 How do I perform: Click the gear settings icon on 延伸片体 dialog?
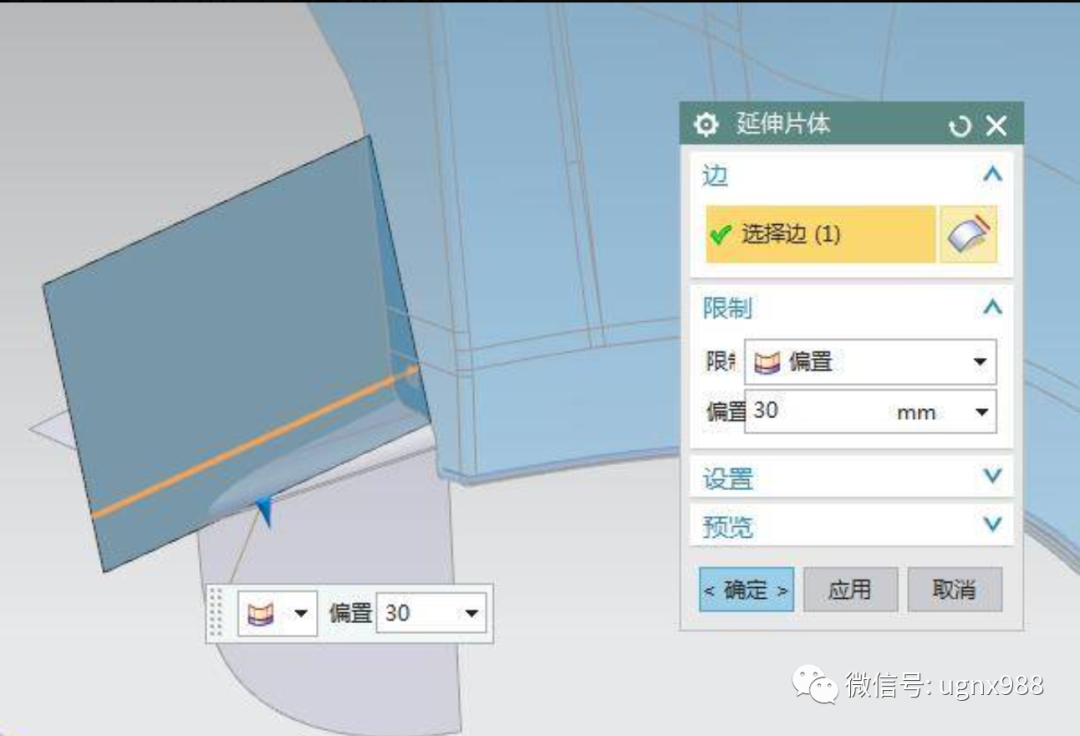(706, 124)
